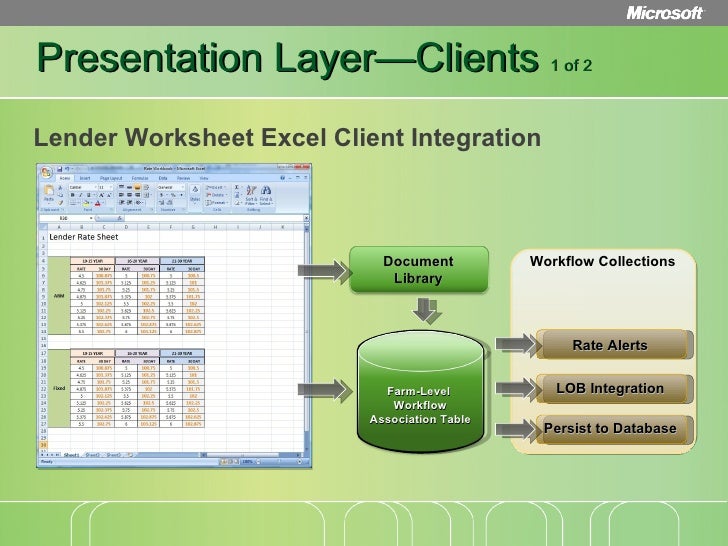Click the Paste clipboard icon
728x546 pixels.
49,189
